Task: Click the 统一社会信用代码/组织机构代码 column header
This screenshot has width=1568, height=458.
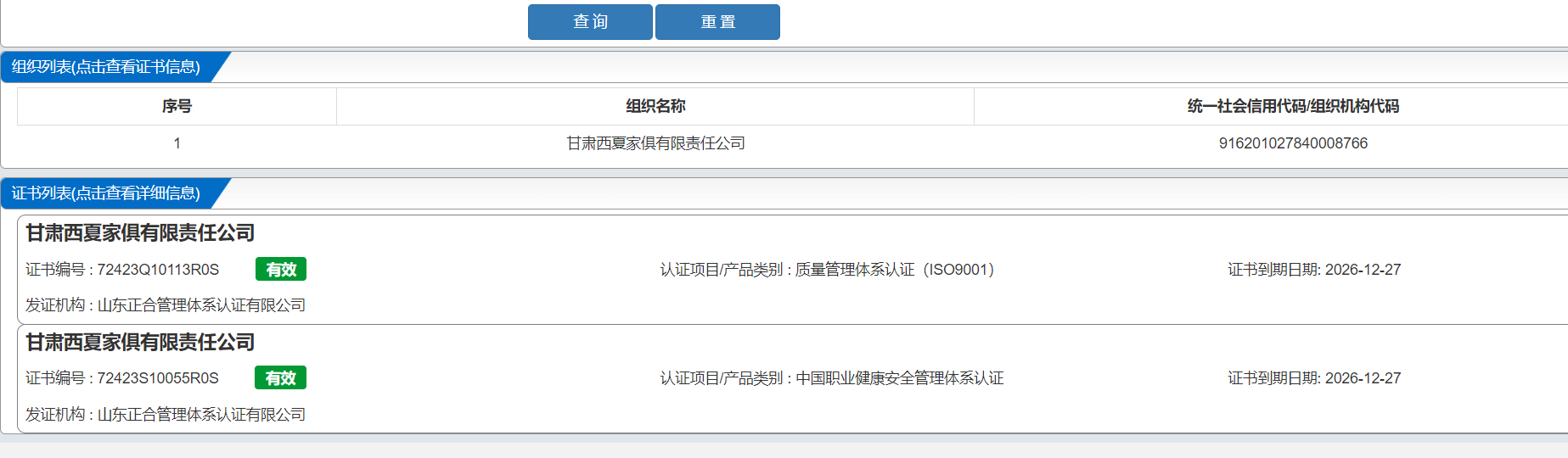Action: point(1293,106)
